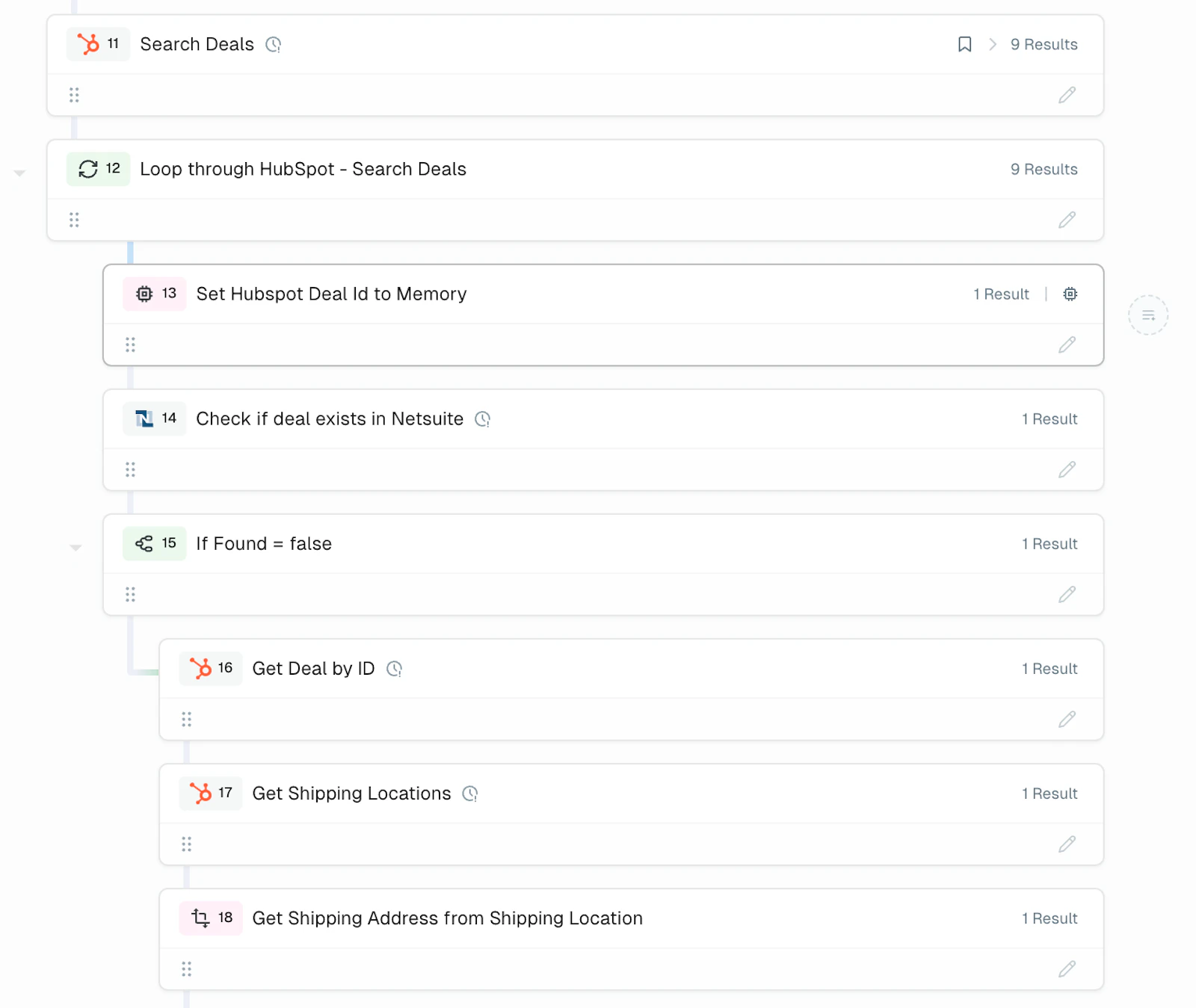This screenshot has height=1008, width=1196.
Task: Click the memory chip icon next to 1 Result on step 13
Action: tap(1070, 294)
